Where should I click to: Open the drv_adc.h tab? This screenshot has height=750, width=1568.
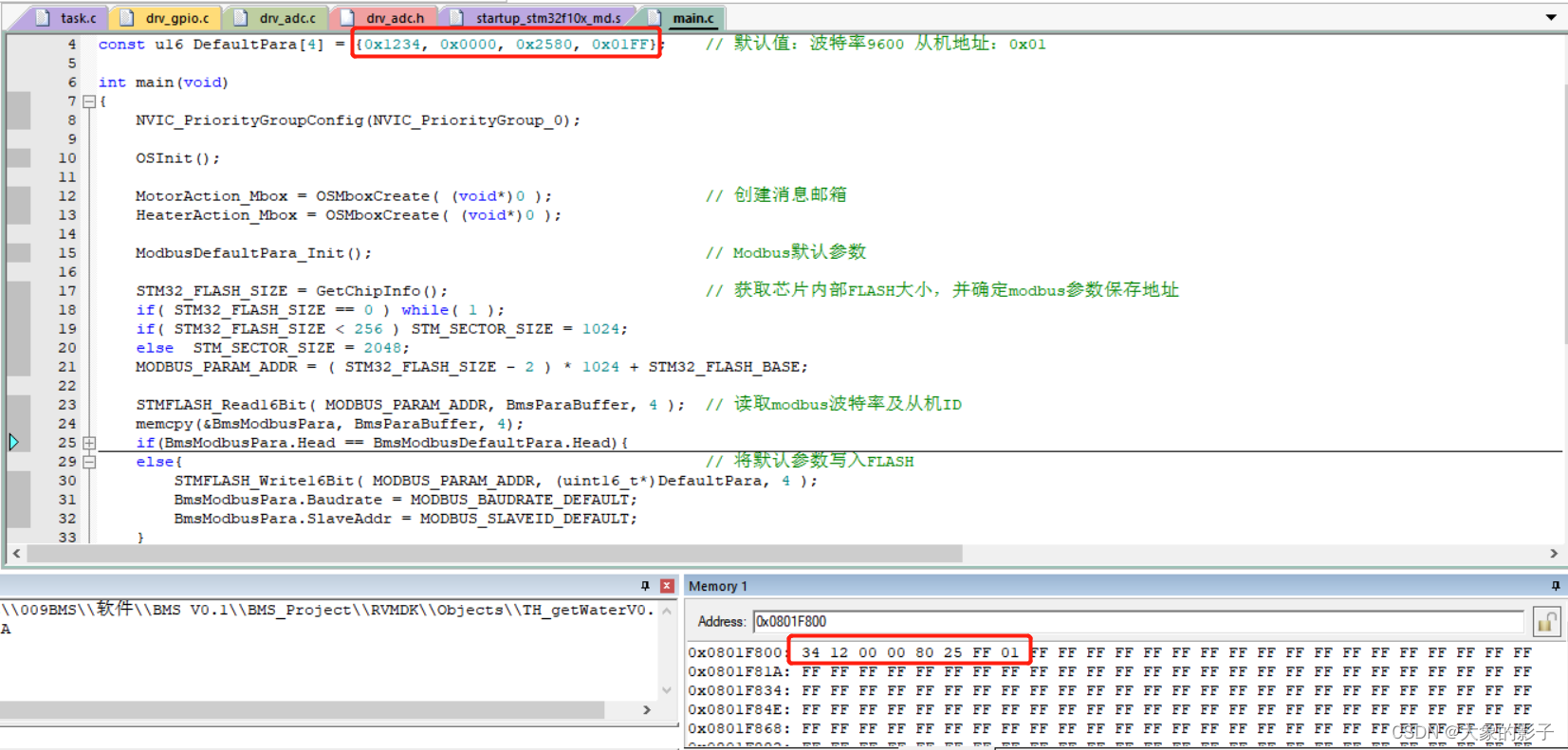coord(385,18)
